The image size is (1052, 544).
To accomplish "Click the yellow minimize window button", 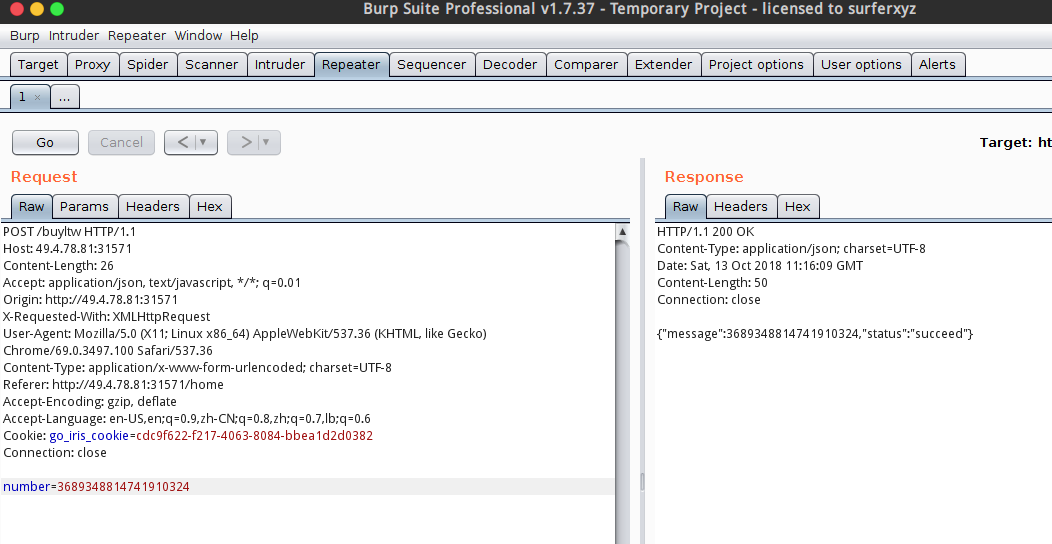I will (37, 9).
